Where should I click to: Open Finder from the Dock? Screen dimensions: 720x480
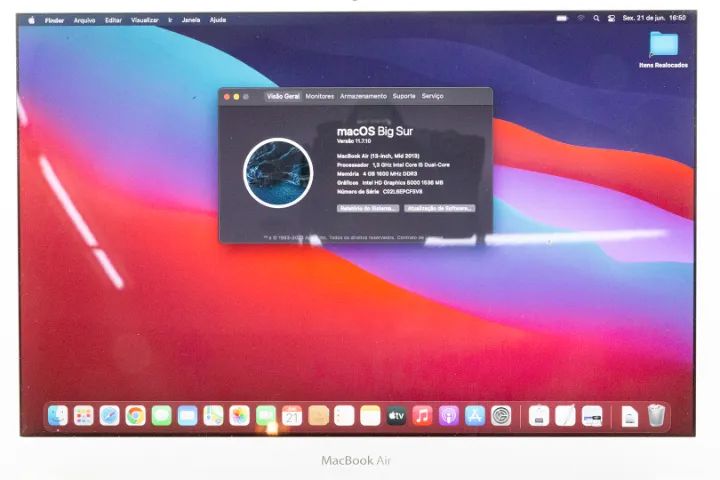(58, 416)
